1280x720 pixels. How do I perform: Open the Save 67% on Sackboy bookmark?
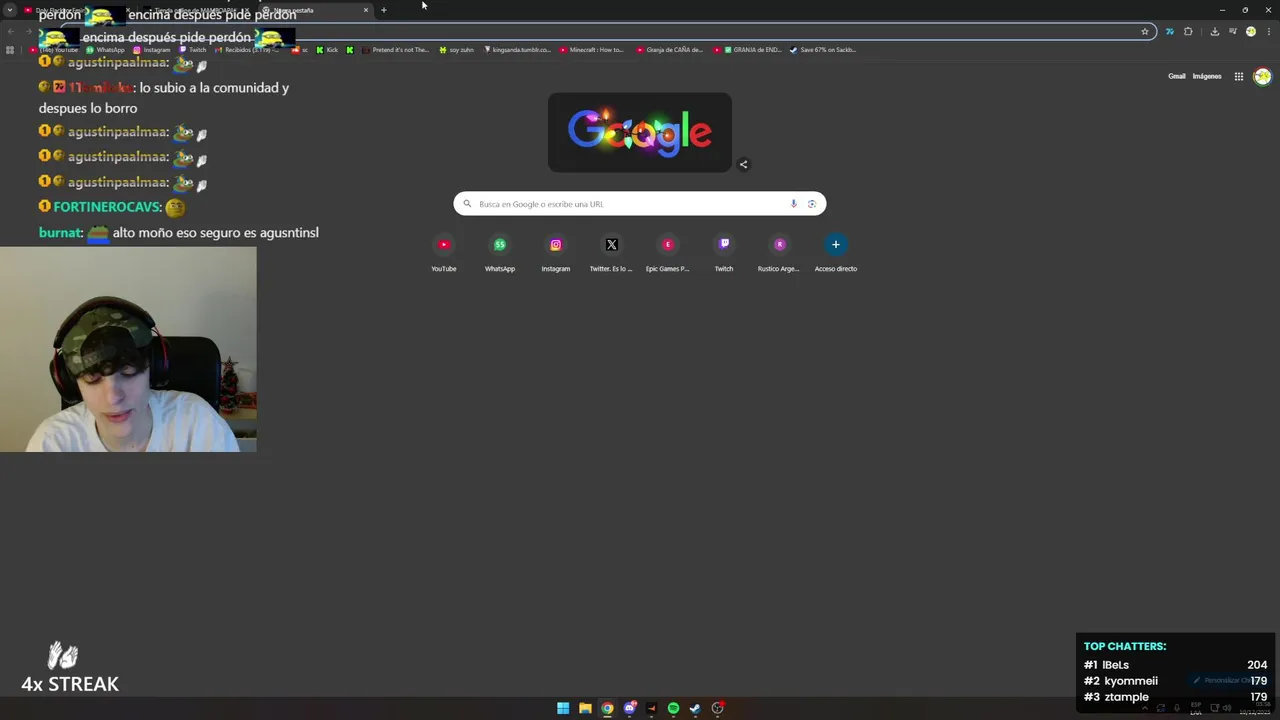click(823, 50)
